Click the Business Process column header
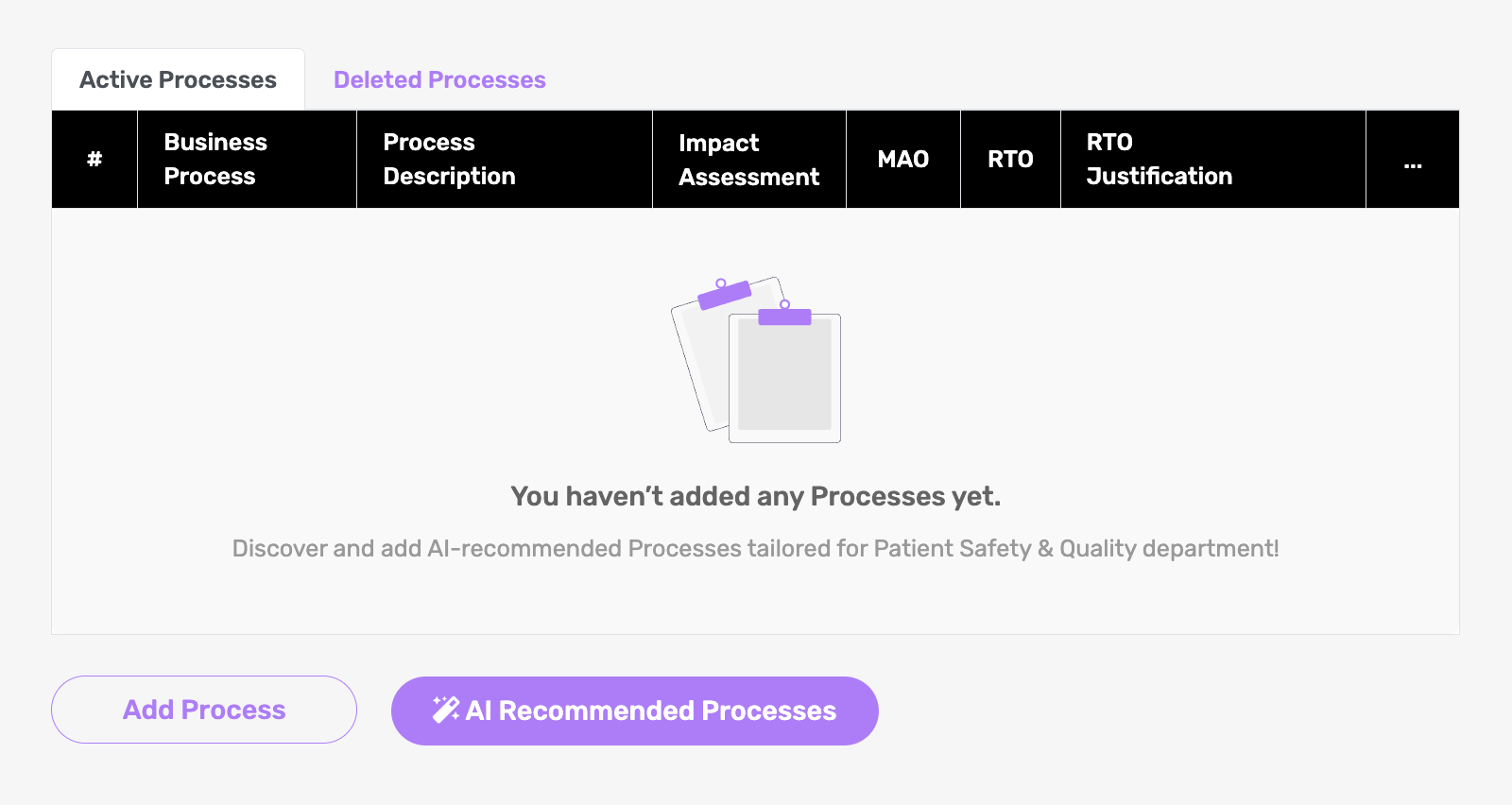1512x805 pixels. [247, 159]
